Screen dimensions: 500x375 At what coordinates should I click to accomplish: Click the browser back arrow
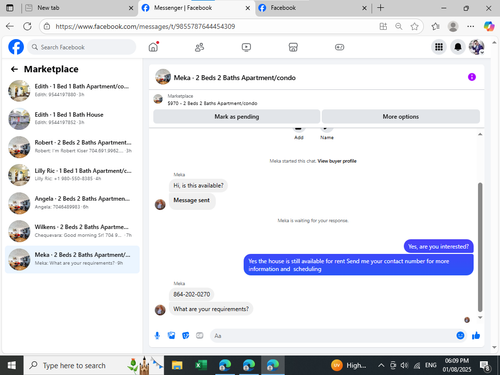pos(10,26)
